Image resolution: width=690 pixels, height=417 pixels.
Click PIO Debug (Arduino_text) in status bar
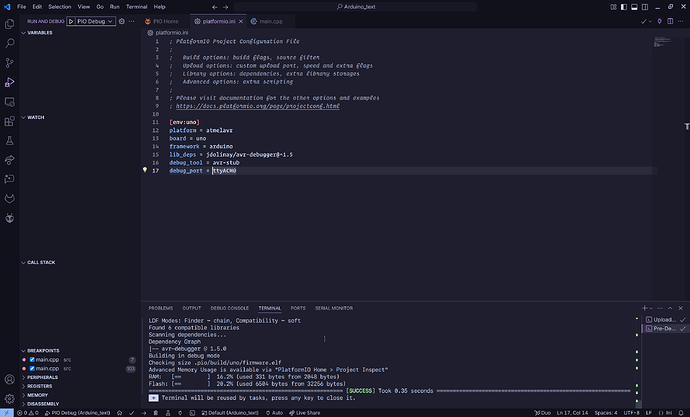pos(78,413)
